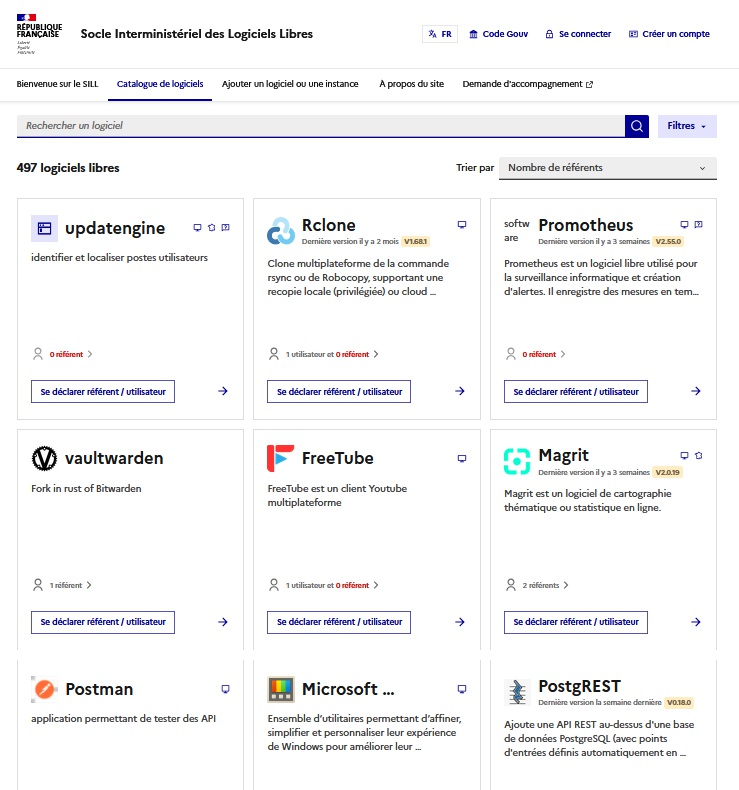Viewport: 739px width, 790px height.
Task: Open Demande d'accompagnement external link
Action: point(527,84)
